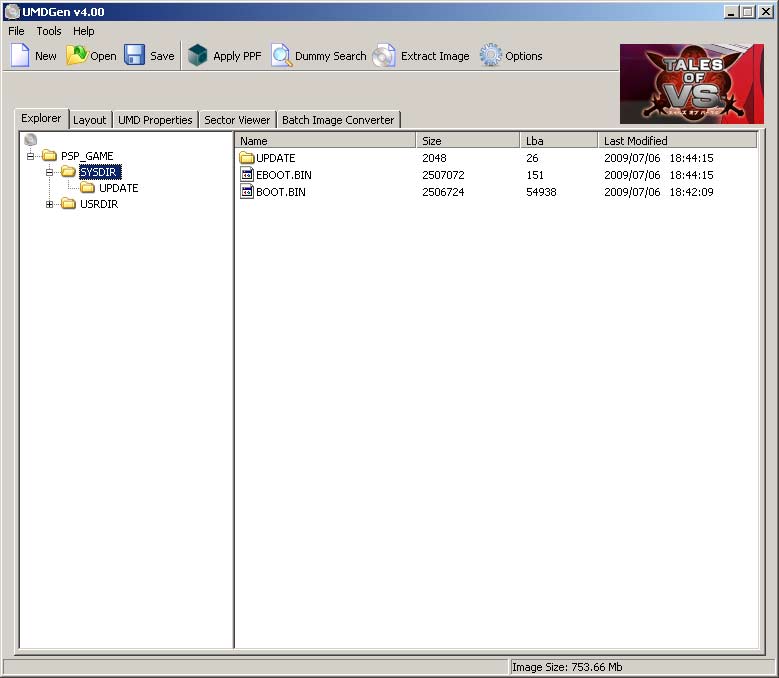Viewport: 779px width, 678px height.
Task: Click the size value 2506724
Action: 443,192
